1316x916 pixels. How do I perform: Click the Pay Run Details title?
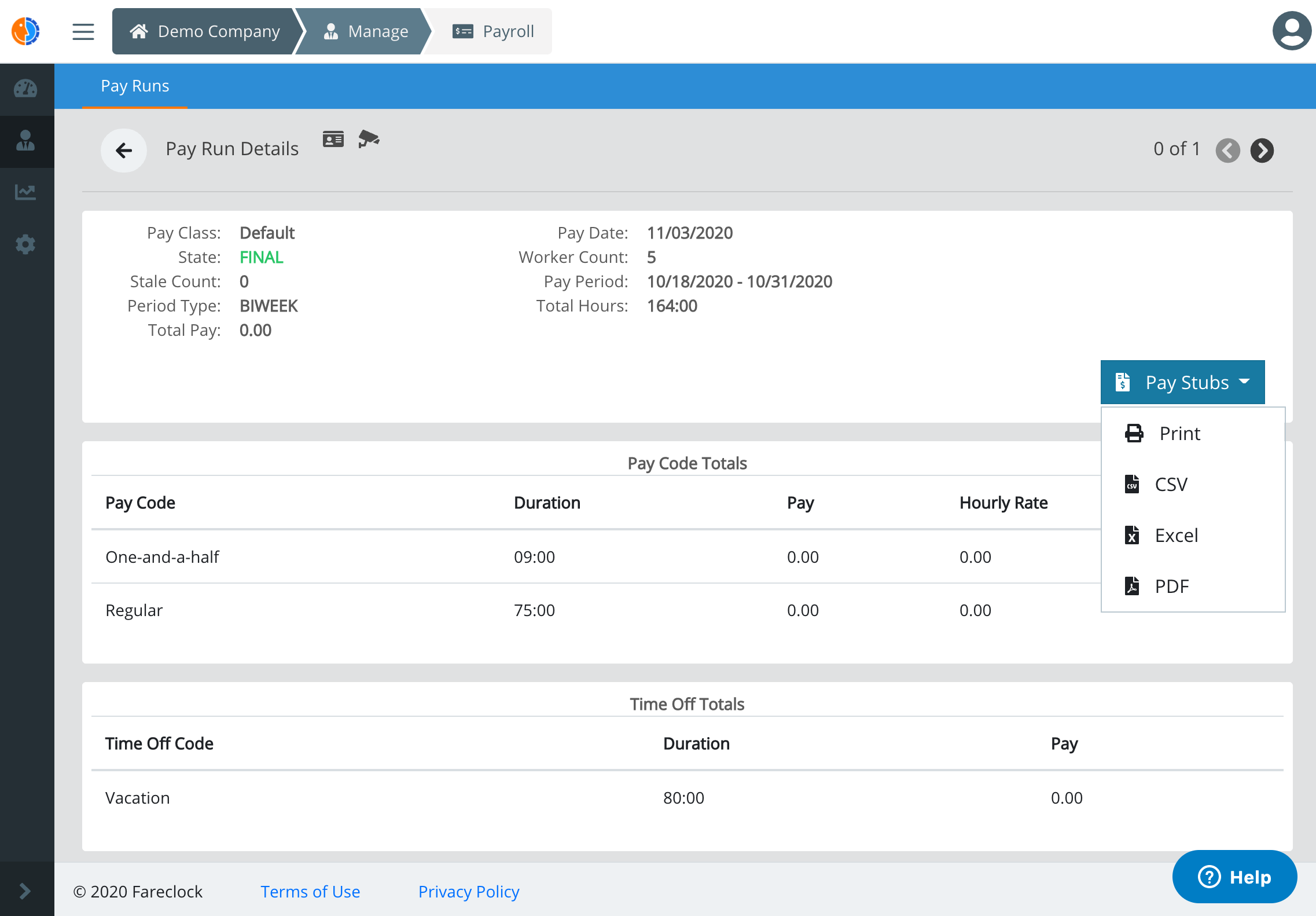pos(232,149)
